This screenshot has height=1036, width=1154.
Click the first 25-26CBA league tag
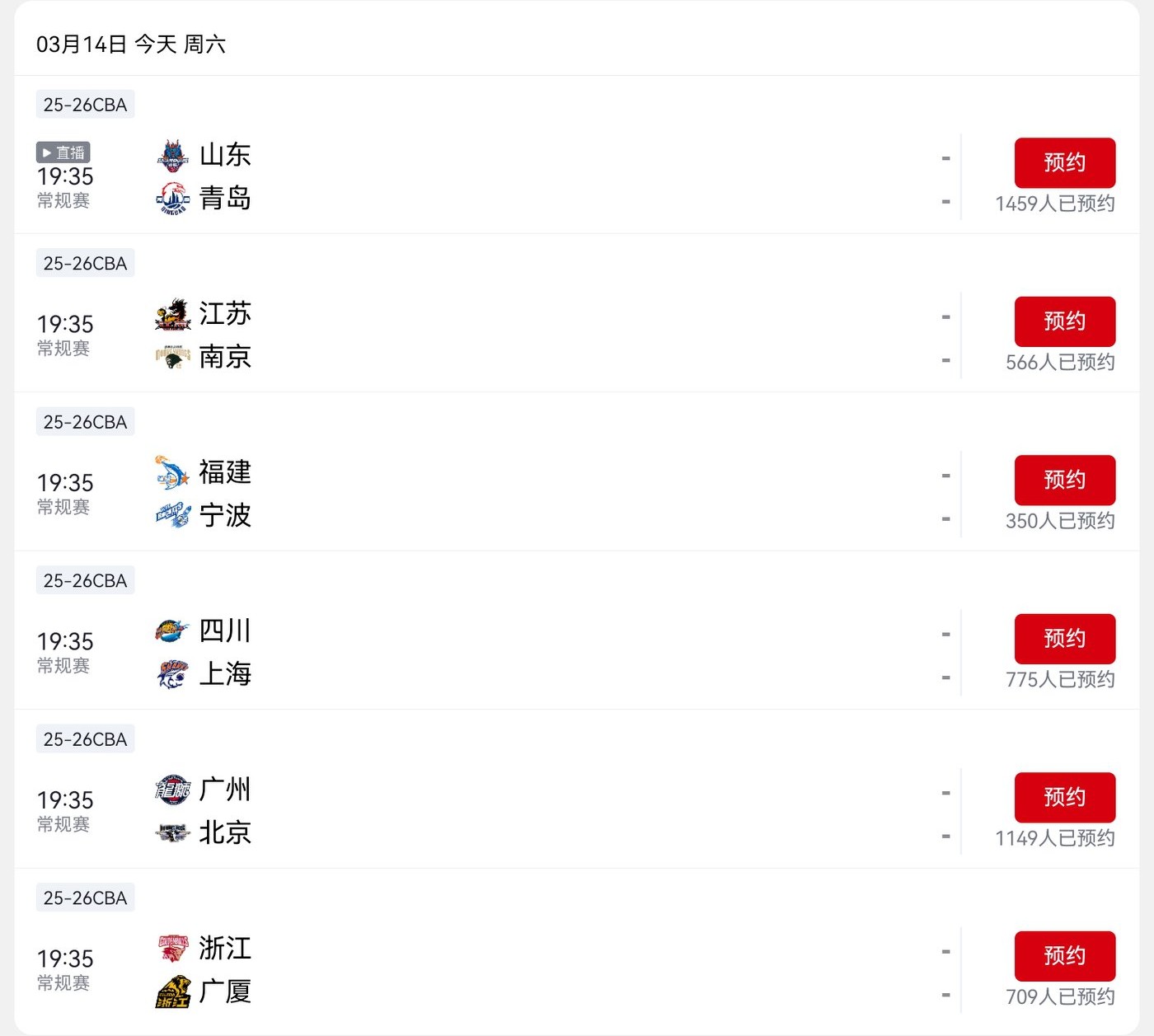click(85, 105)
